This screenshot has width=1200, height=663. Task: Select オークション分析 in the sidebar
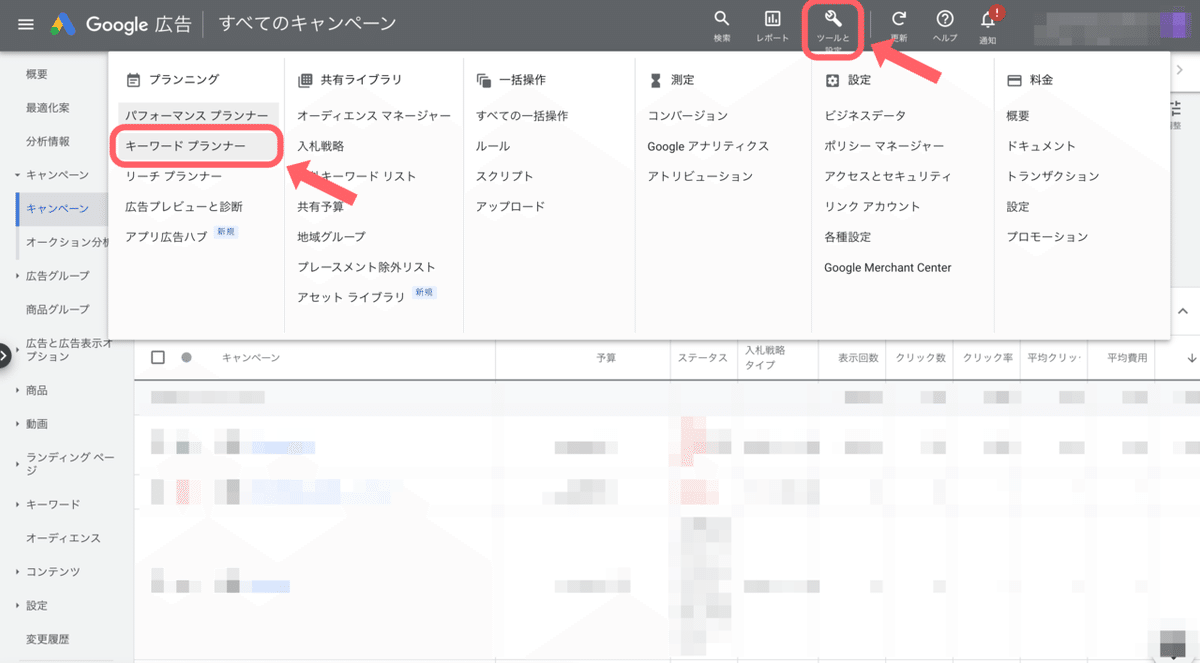tap(62, 244)
